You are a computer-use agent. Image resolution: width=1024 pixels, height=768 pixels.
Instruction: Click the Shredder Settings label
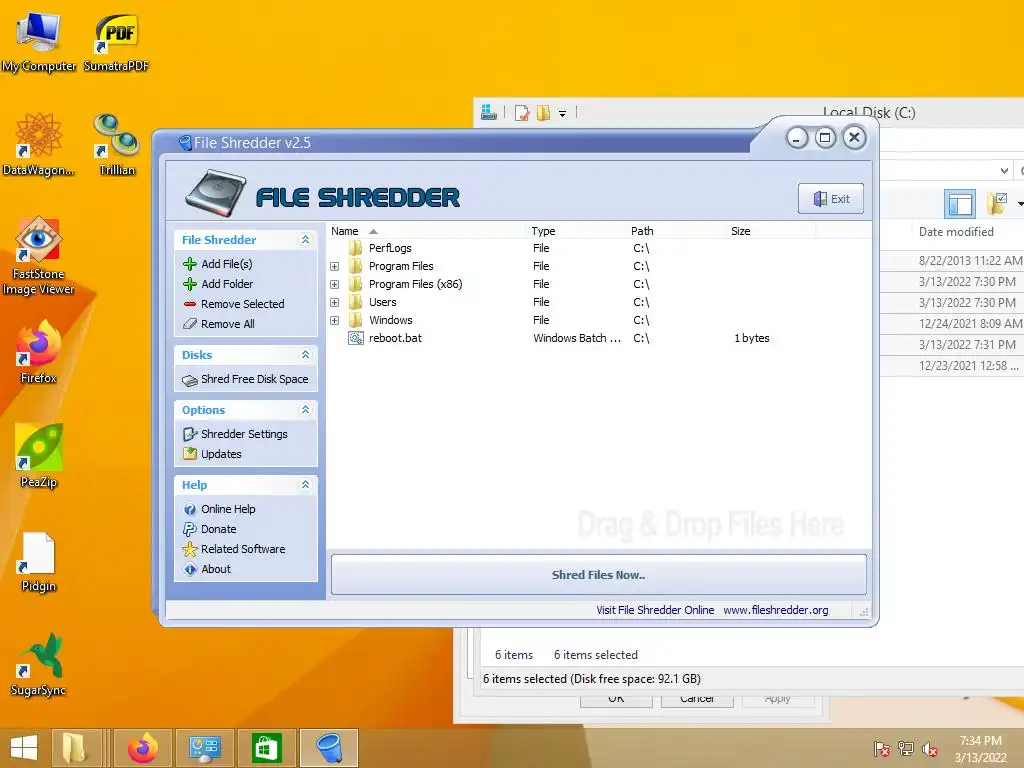[244, 434]
